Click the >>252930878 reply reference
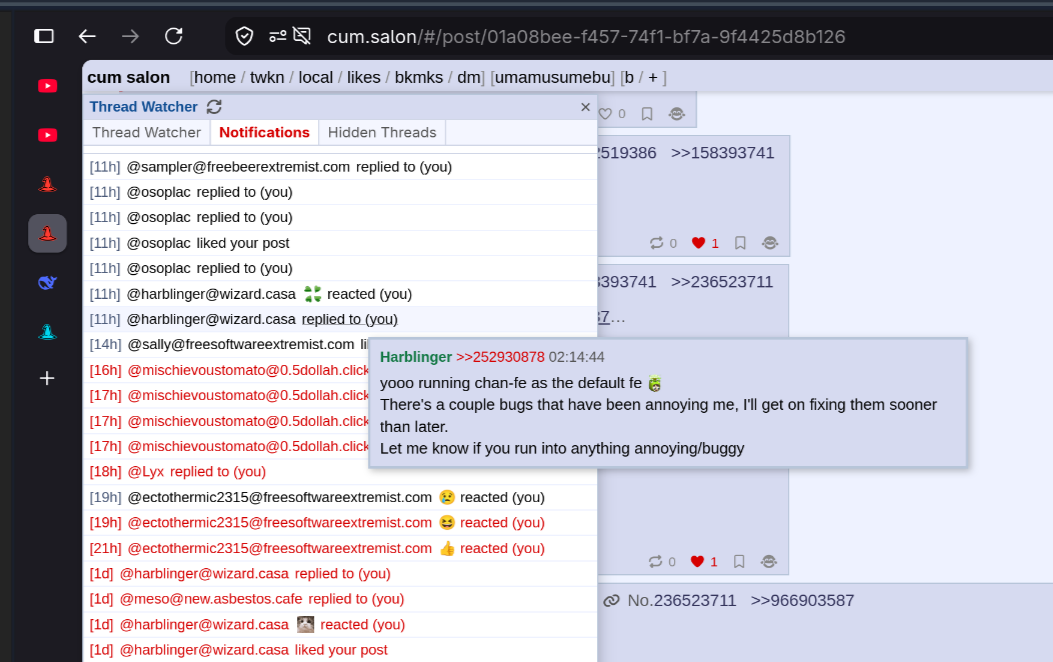 coord(500,357)
